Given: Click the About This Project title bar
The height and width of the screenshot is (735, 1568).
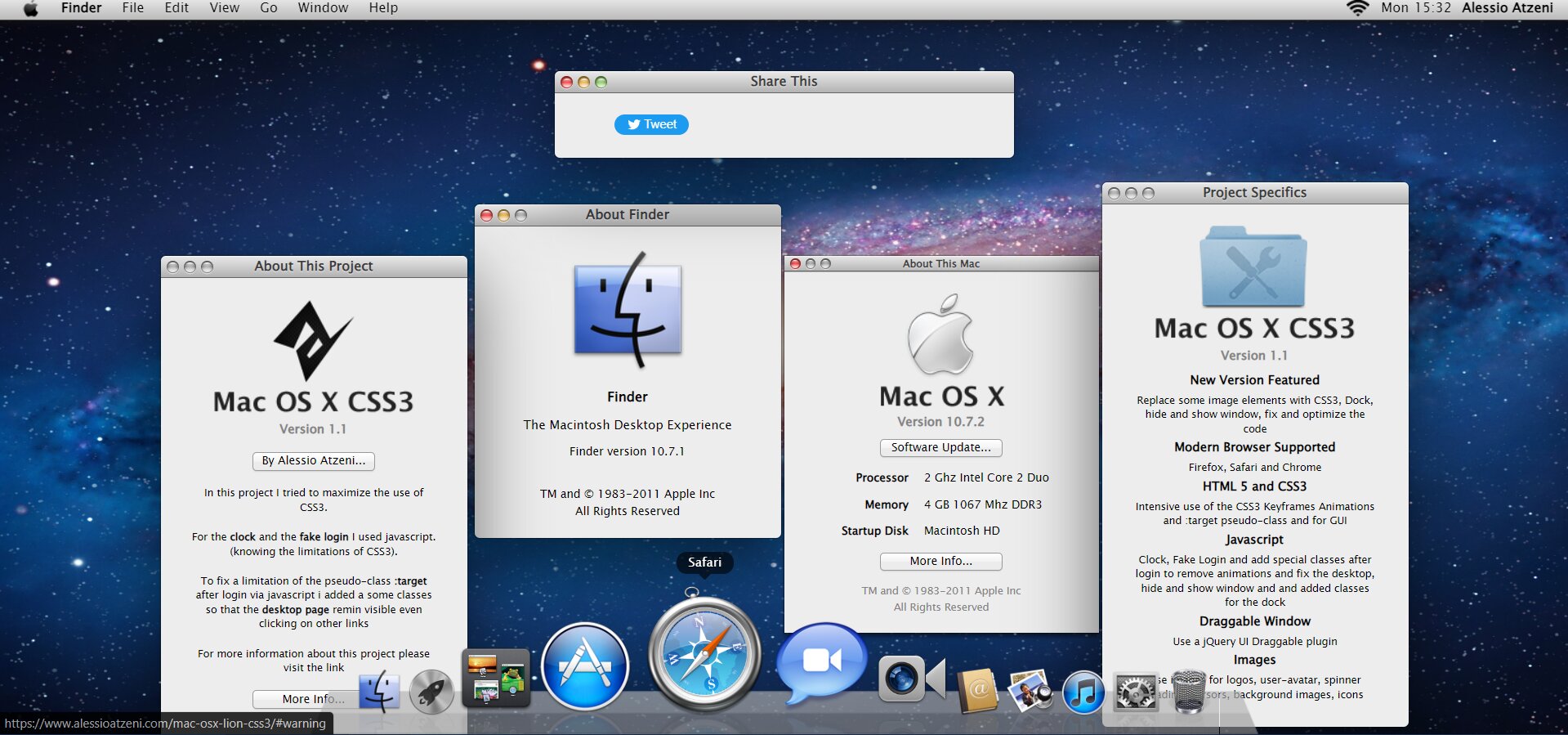Looking at the screenshot, I should pyautogui.click(x=314, y=267).
